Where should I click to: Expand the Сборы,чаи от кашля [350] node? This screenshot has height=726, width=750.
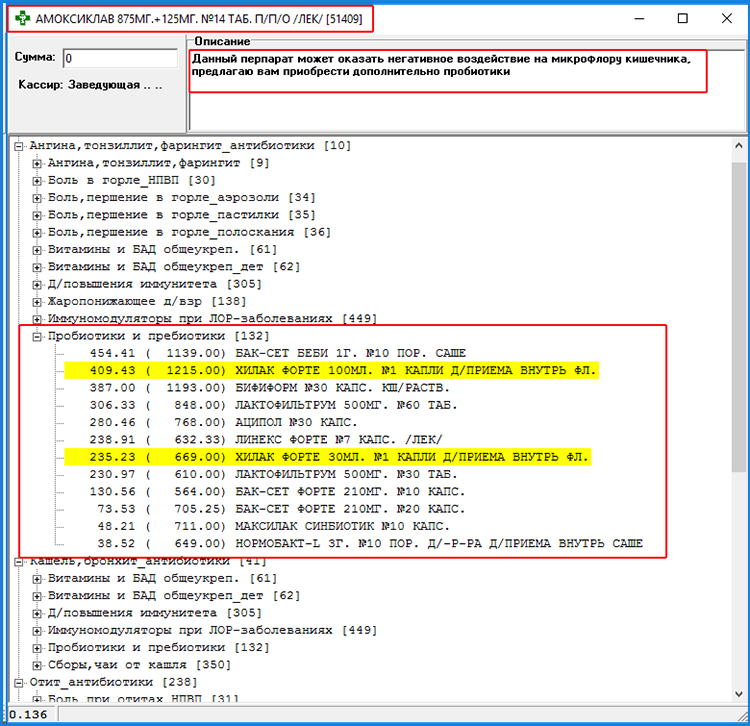pos(37,665)
